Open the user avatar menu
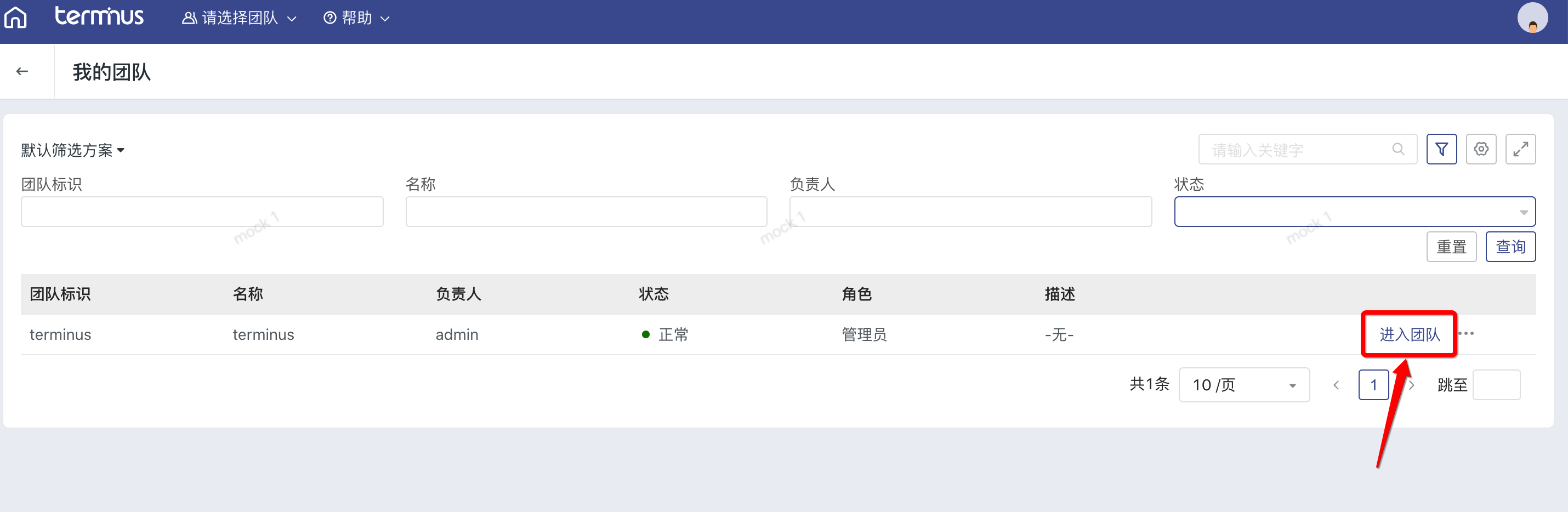Screen dimensions: 1568x512 click(x=1531, y=18)
